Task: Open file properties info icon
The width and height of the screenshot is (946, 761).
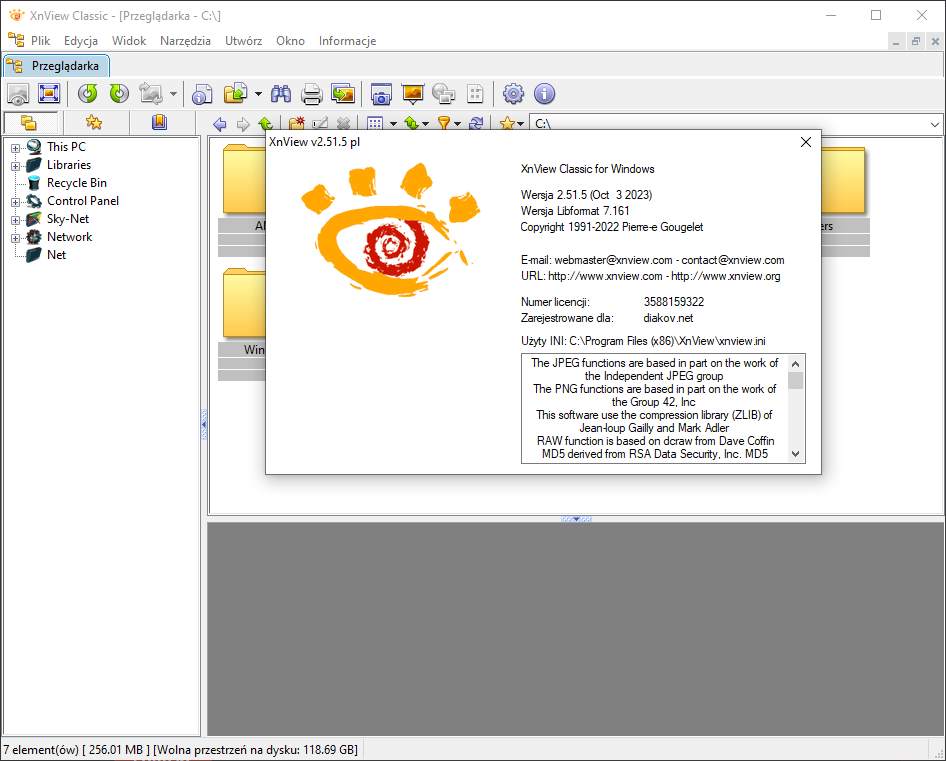Action: [x=202, y=94]
